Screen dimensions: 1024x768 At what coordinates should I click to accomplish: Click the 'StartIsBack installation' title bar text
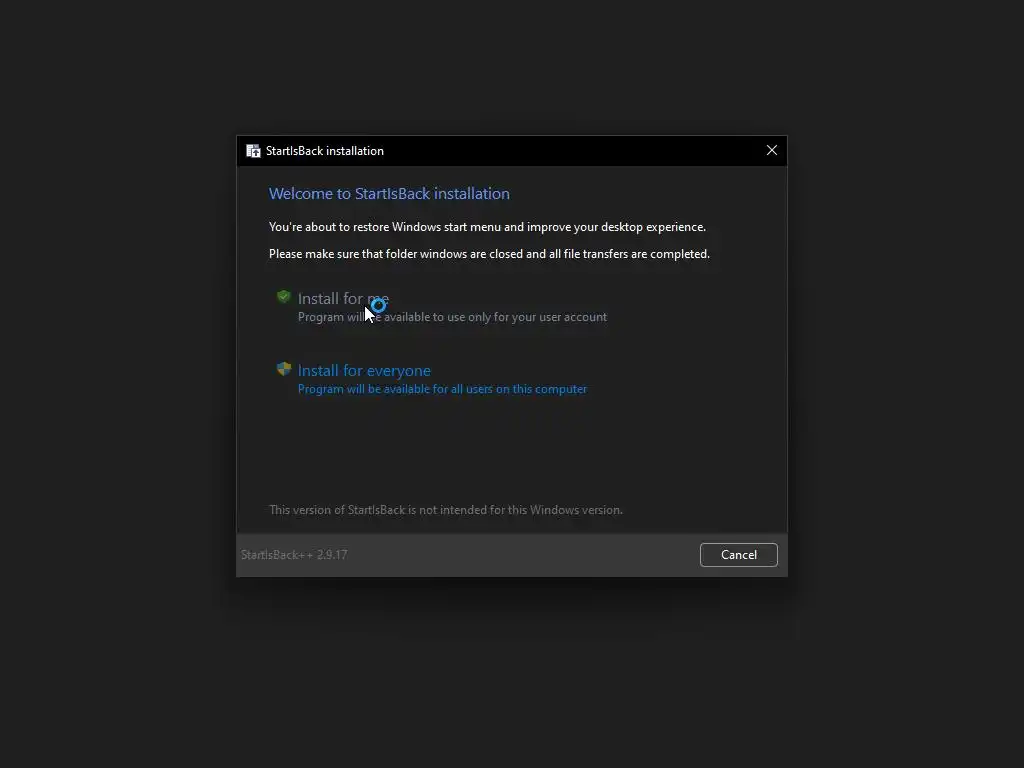[x=325, y=151]
